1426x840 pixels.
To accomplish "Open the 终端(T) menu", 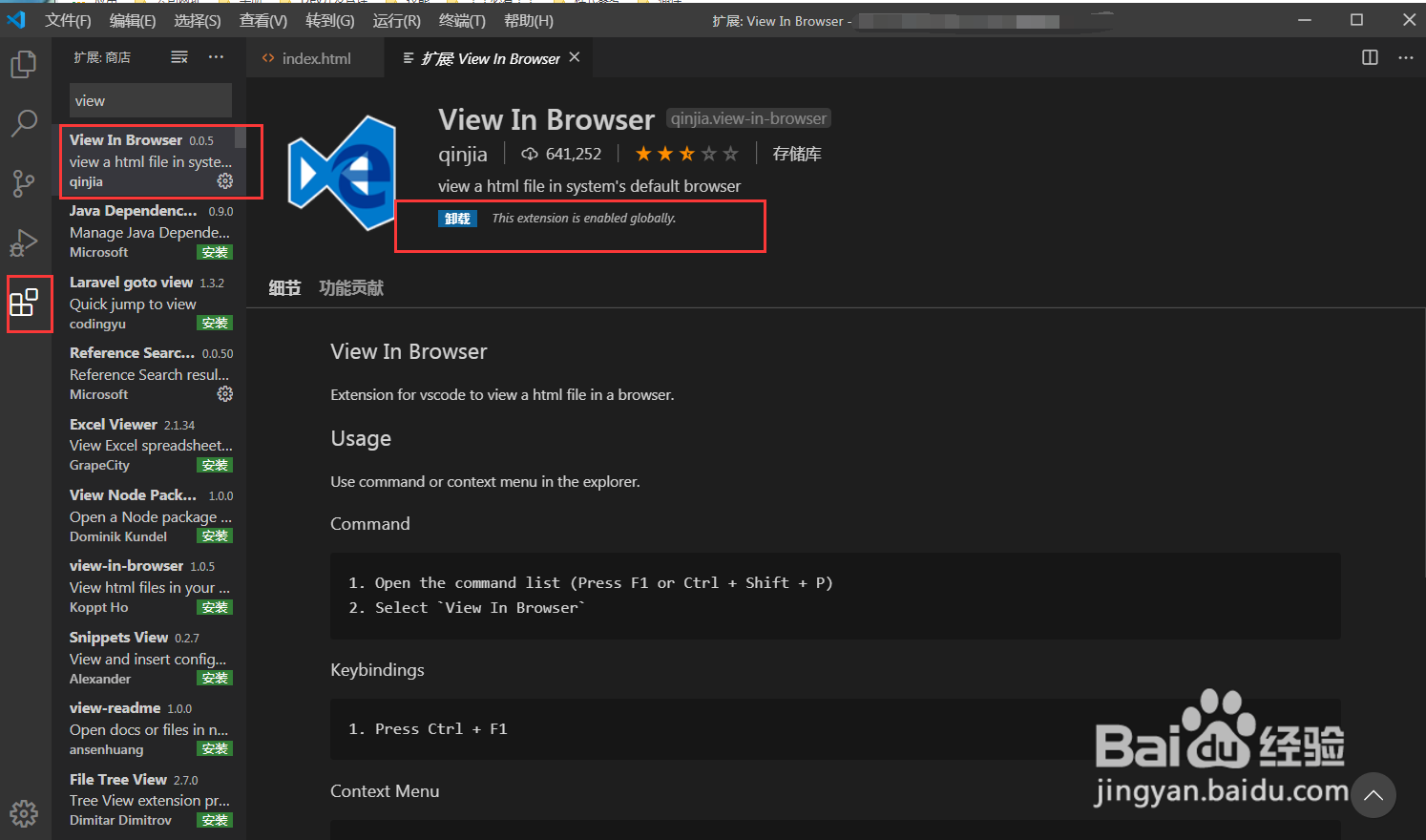I will pos(462,20).
